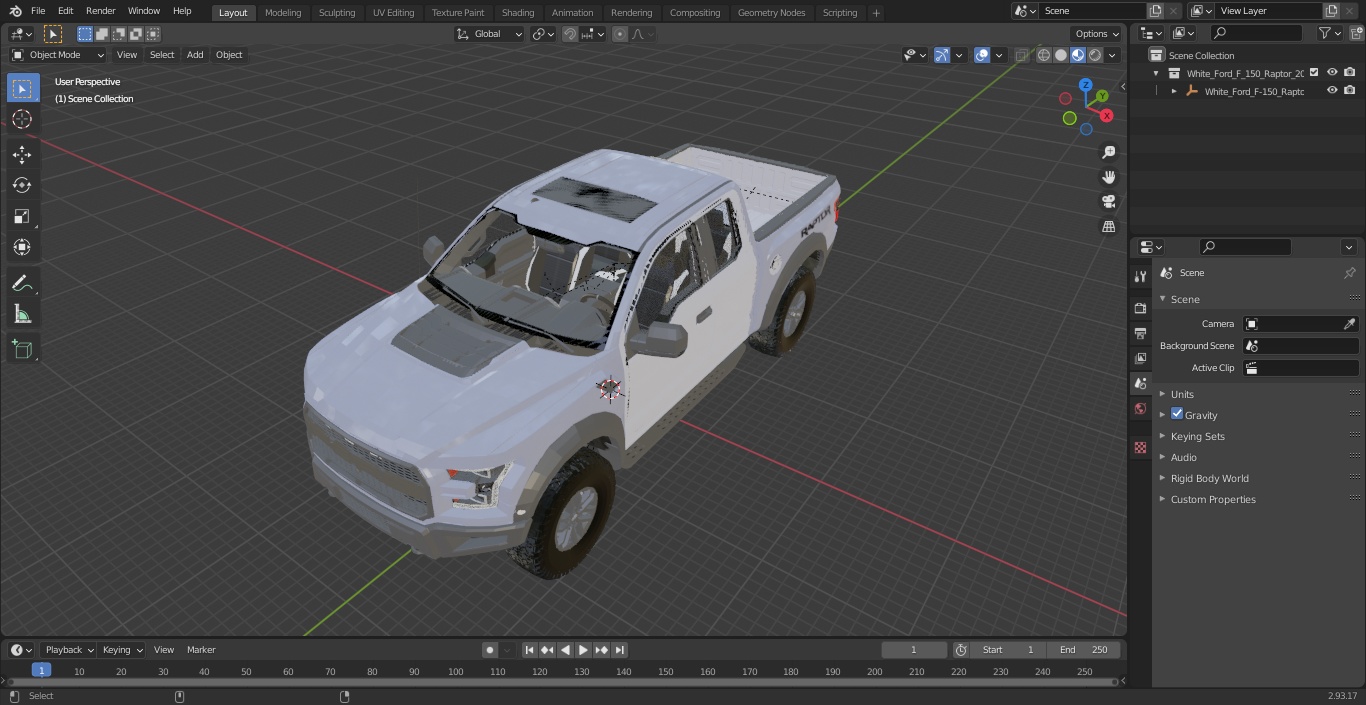Click the End frame 250 field
The height and width of the screenshot is (705, 1366).
click(x=1084, y=650)
